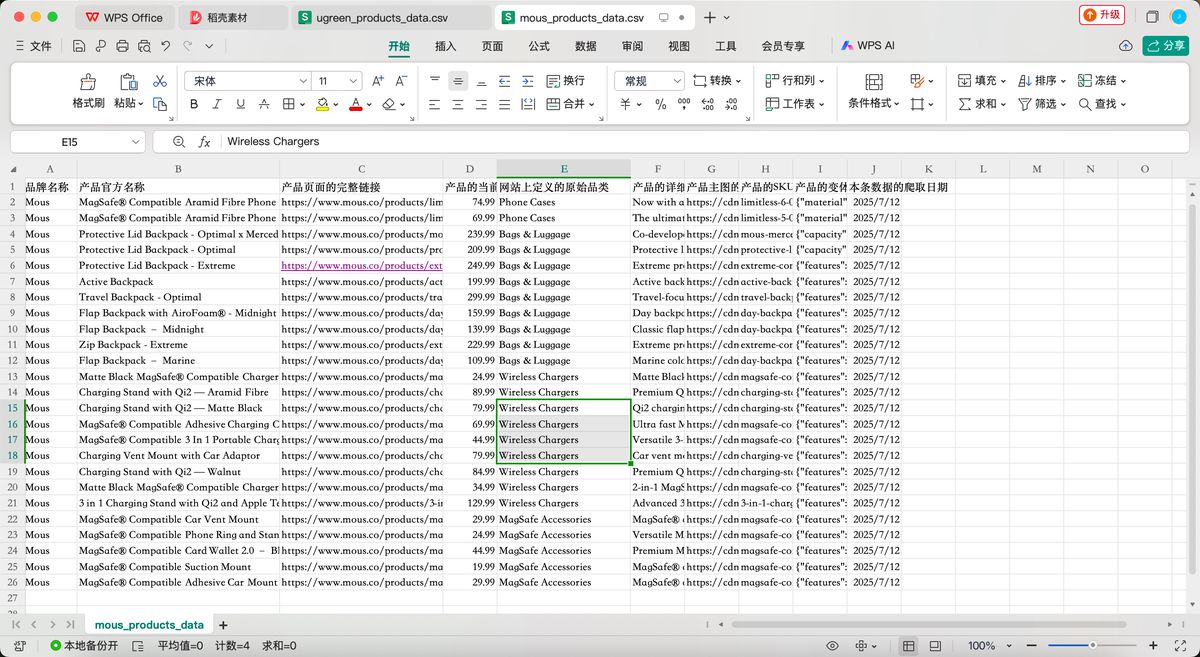Click the green 分享 share button
The height and width of the screenshot is (657, 1200).
1165,46
